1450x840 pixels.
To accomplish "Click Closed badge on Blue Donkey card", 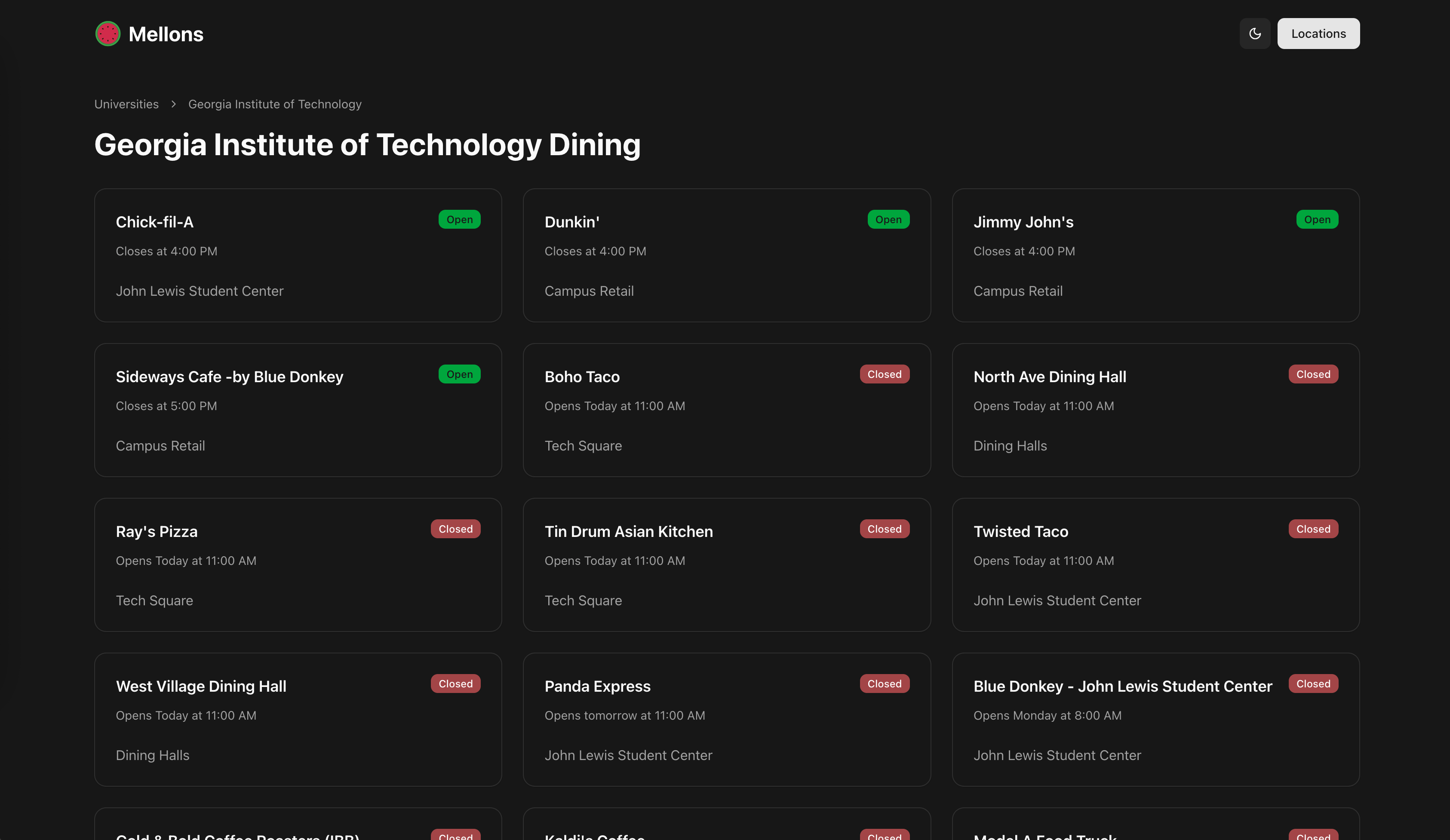I will [1312, 684].
